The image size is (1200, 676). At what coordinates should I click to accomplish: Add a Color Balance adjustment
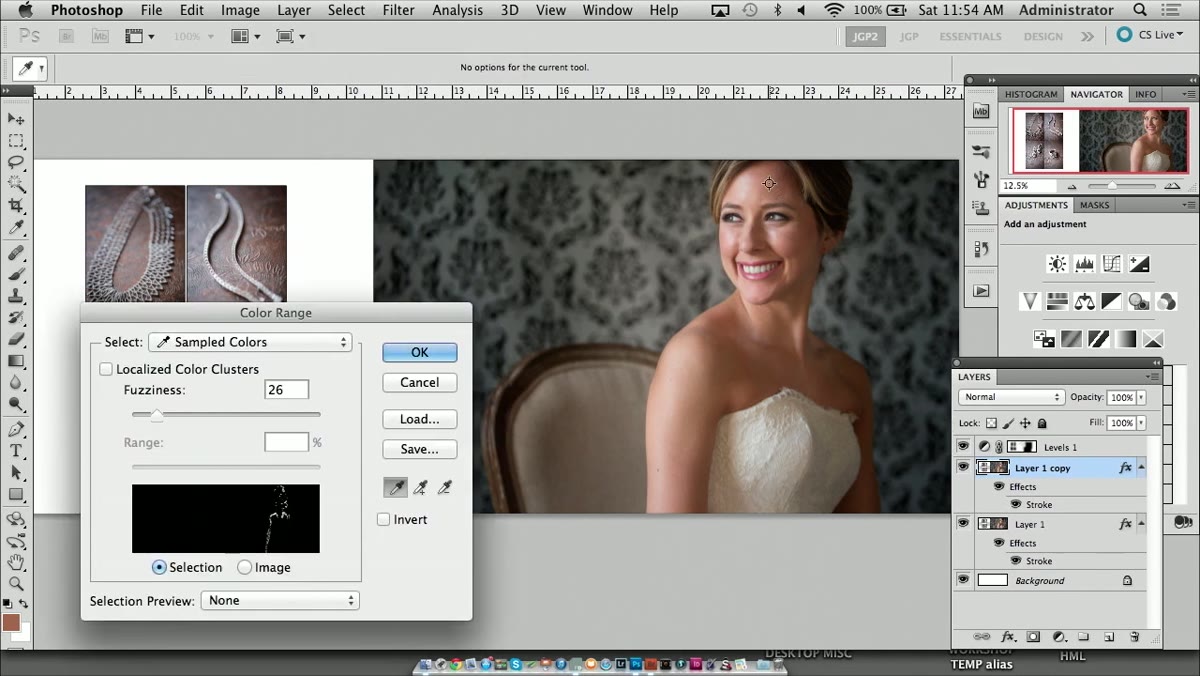1084,301
